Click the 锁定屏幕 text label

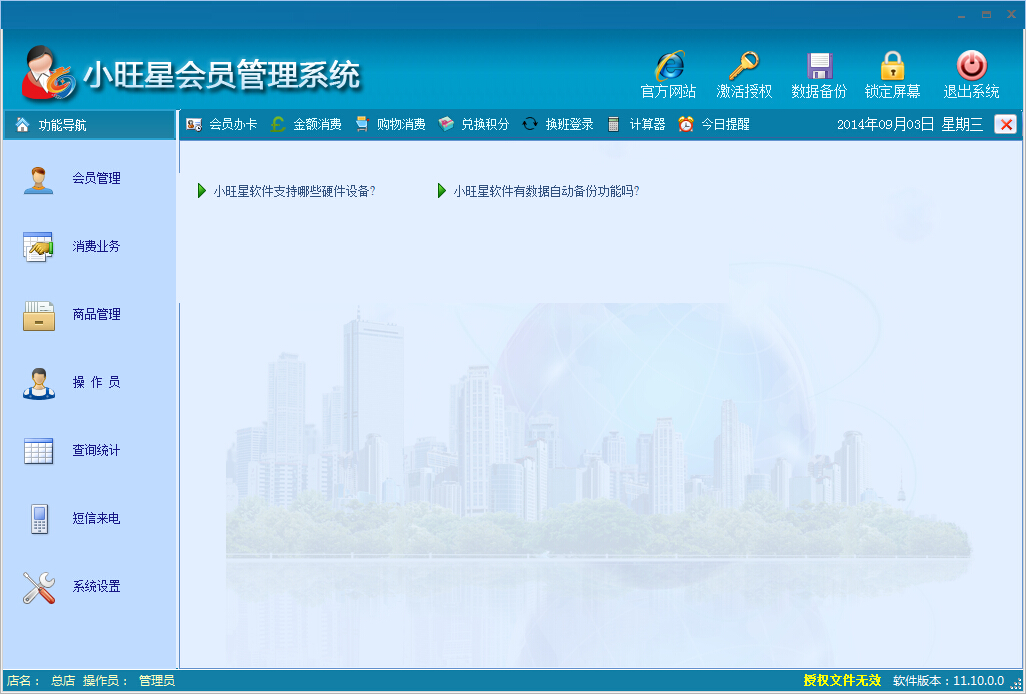point(893,92)
